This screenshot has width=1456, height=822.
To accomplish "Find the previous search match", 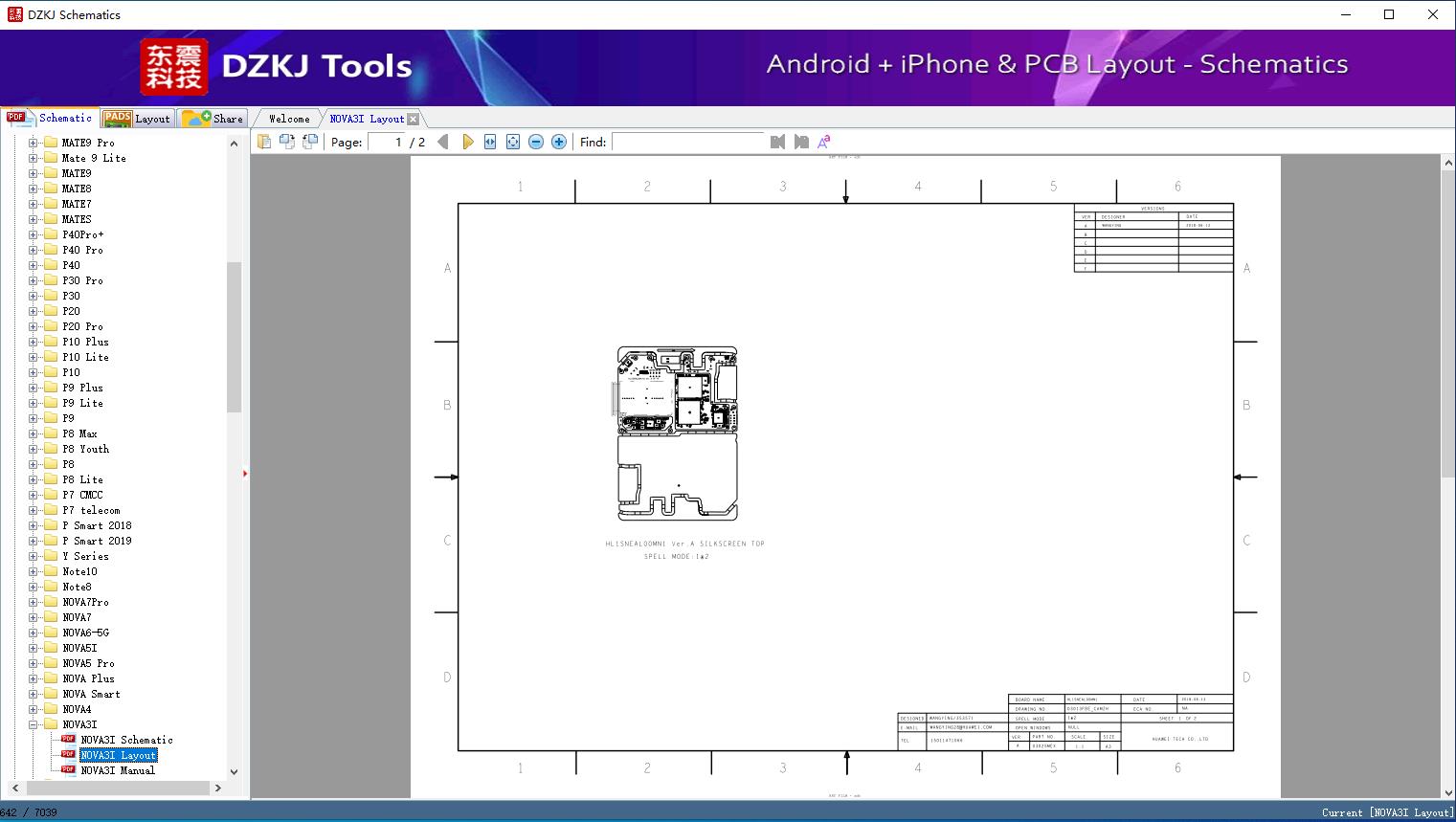I will [777, 142].
